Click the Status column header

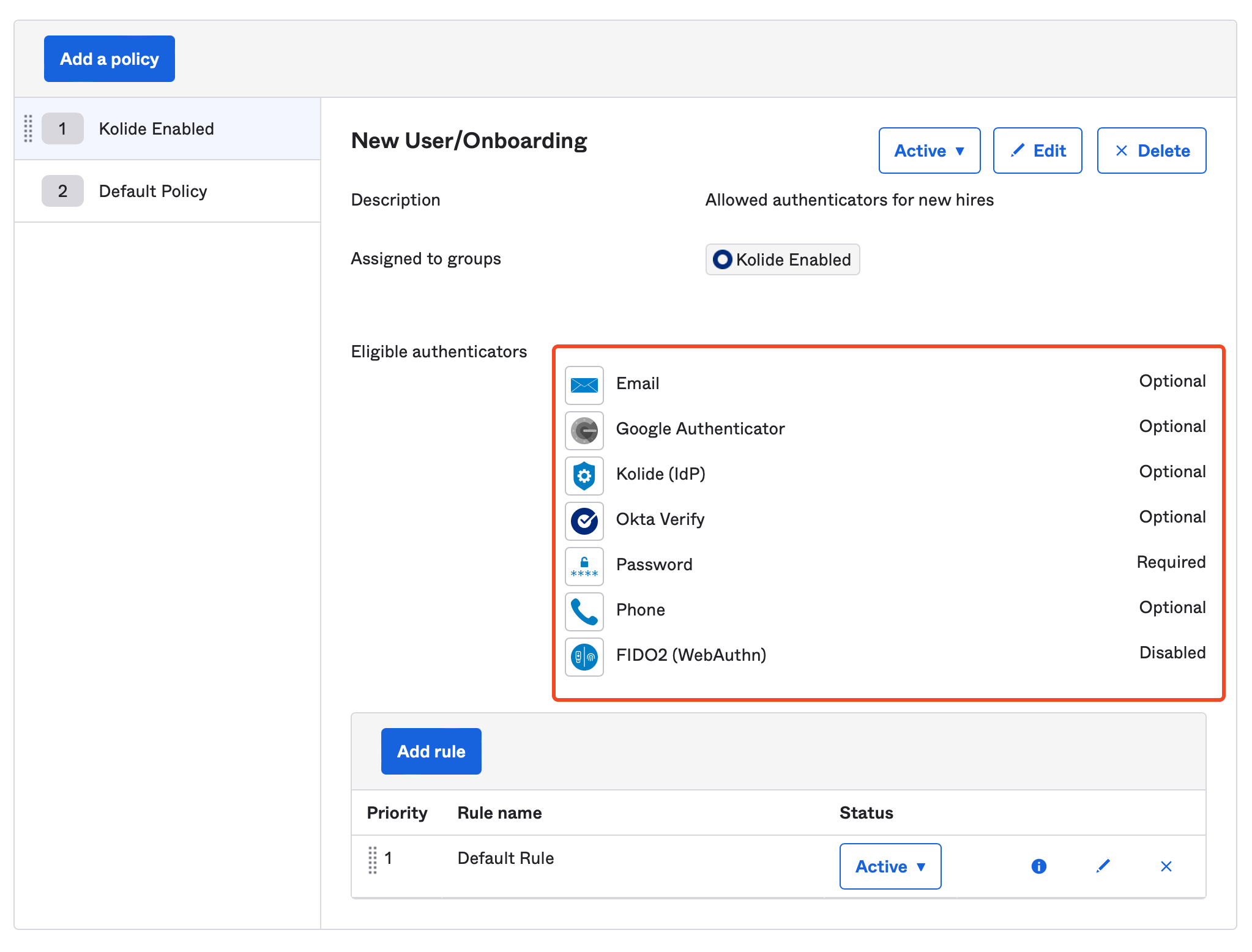[866, 813]
